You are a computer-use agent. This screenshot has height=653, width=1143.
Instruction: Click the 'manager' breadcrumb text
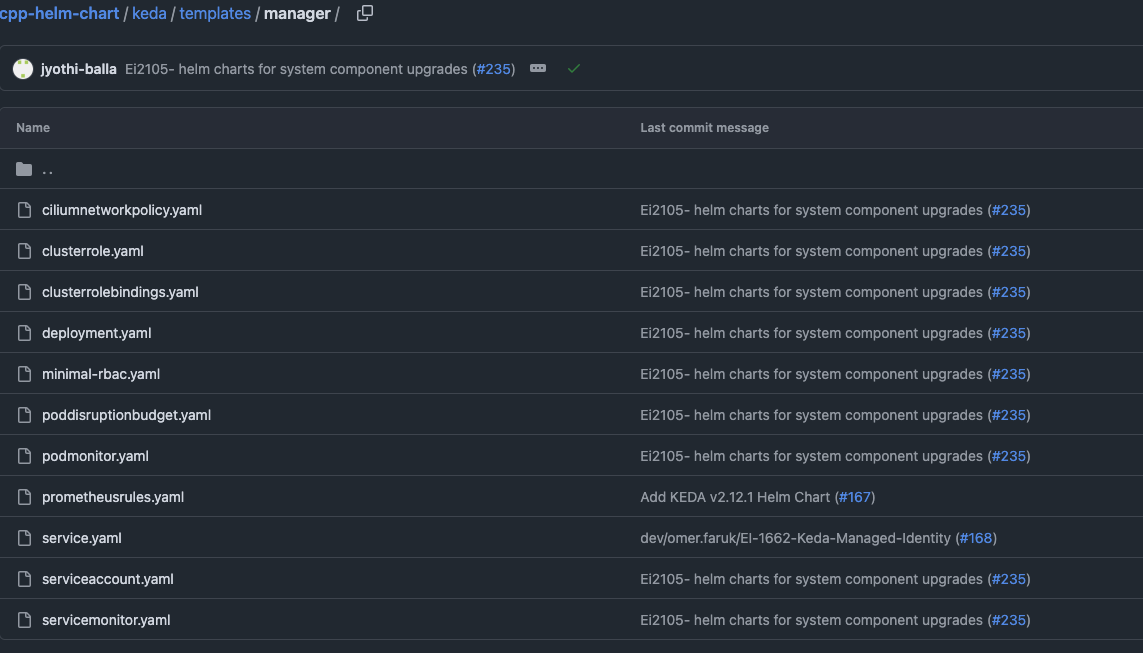[297, 14]
